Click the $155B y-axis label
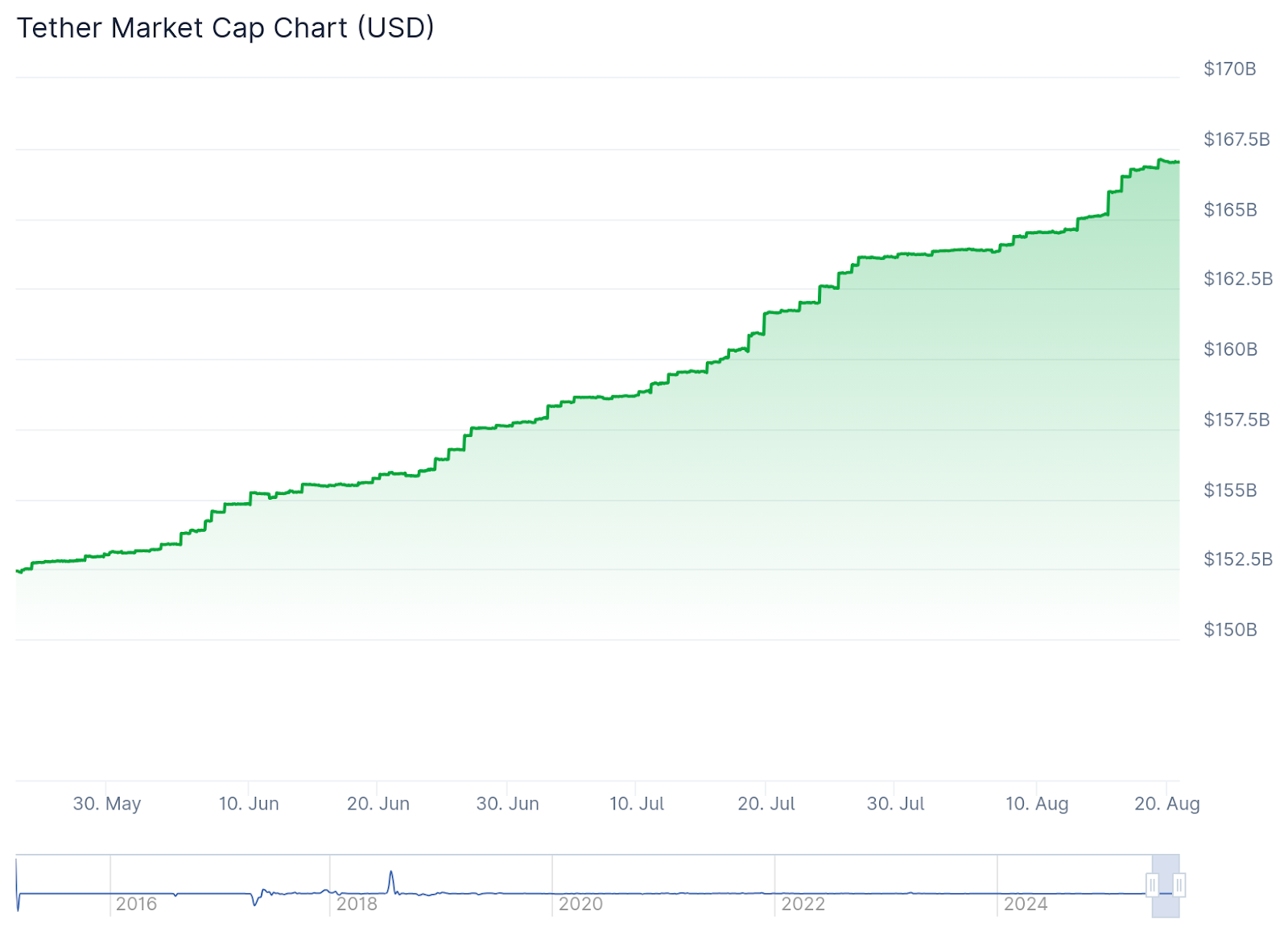Image resolution: width=1288 pixels, height=940 pixels. [x=1230, y=490]
